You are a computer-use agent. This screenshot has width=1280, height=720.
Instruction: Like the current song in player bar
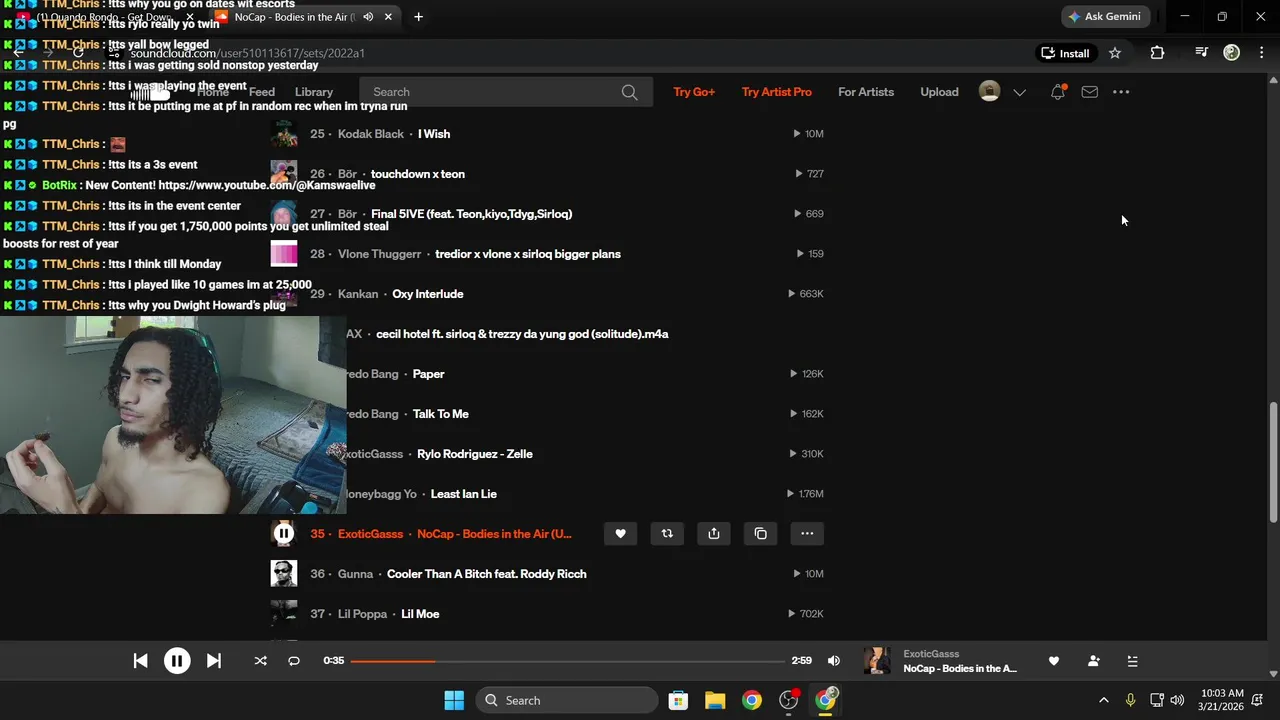click(x=1053, y=661)
